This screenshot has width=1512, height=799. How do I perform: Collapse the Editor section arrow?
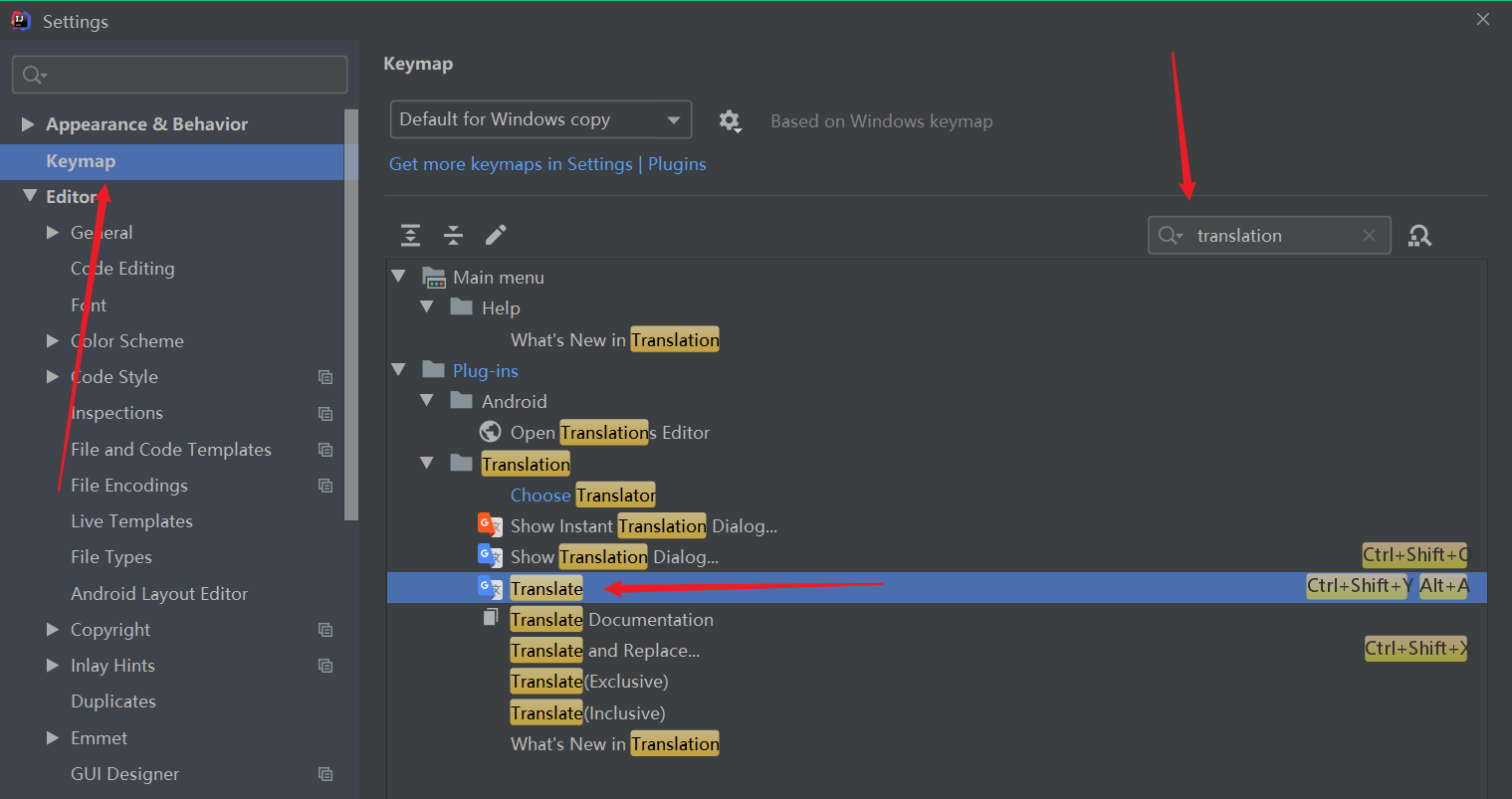[x=29, y=196]
